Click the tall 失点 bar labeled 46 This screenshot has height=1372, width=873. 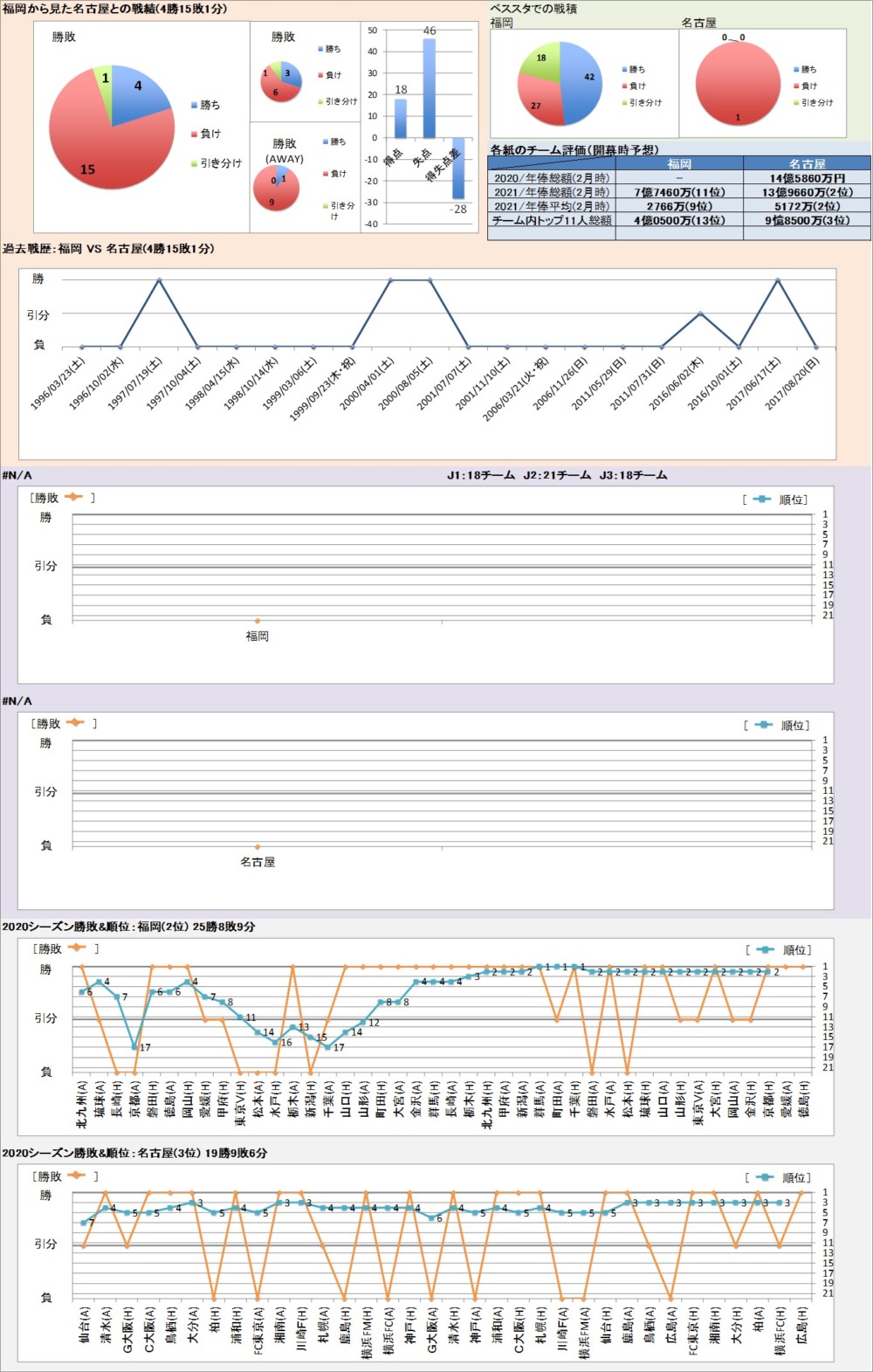pos(429,88)
